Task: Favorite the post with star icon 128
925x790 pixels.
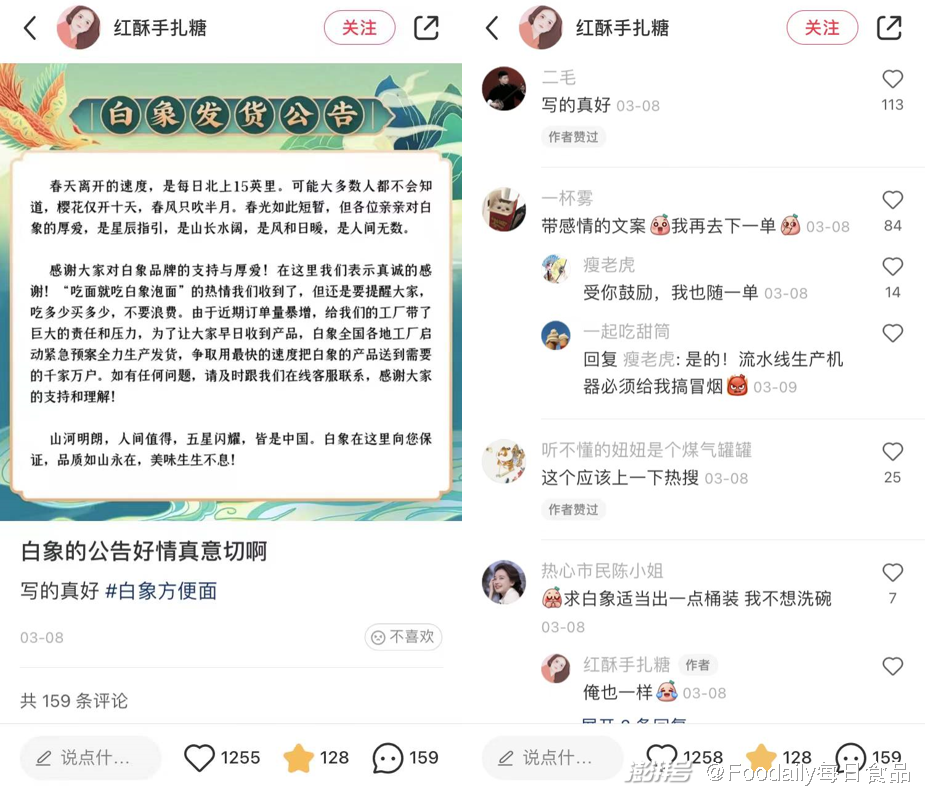Action: (299, 758)
